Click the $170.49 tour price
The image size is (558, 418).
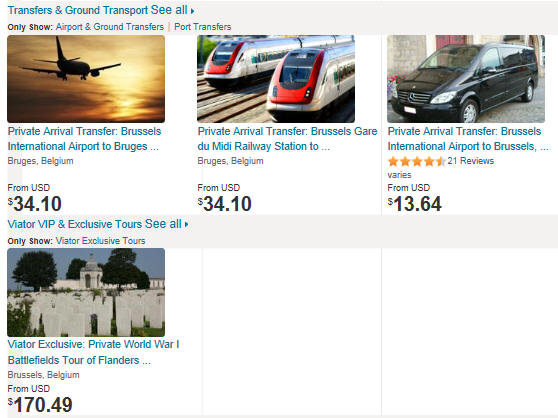(40, 405)
